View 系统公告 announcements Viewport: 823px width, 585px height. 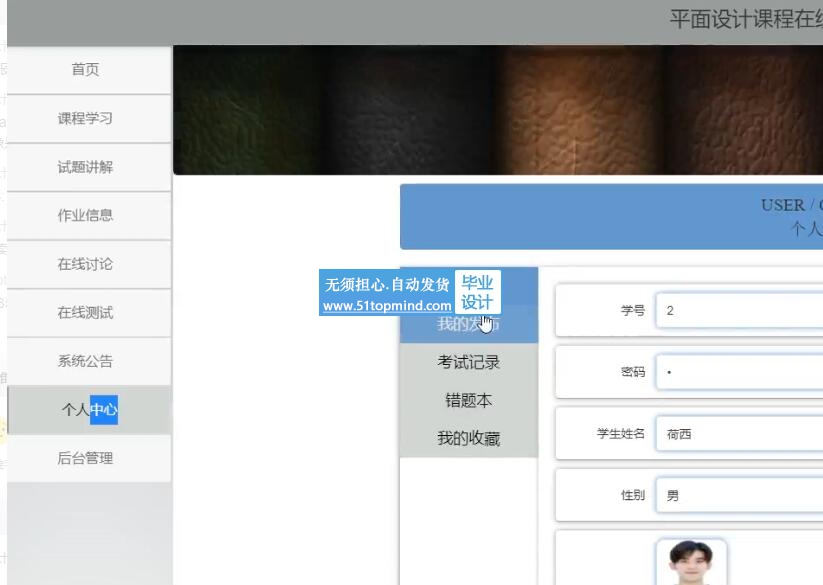[x=89, y=361]
